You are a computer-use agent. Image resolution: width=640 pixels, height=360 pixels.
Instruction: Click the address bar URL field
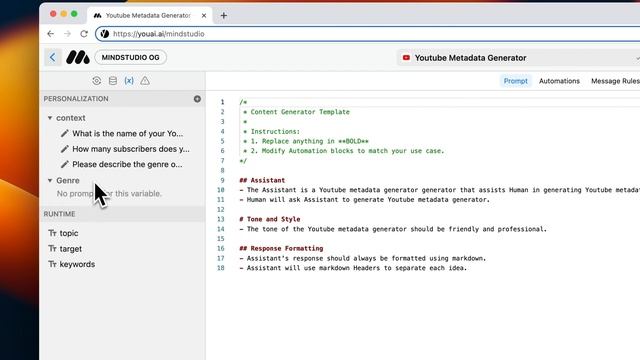point(367,34)
